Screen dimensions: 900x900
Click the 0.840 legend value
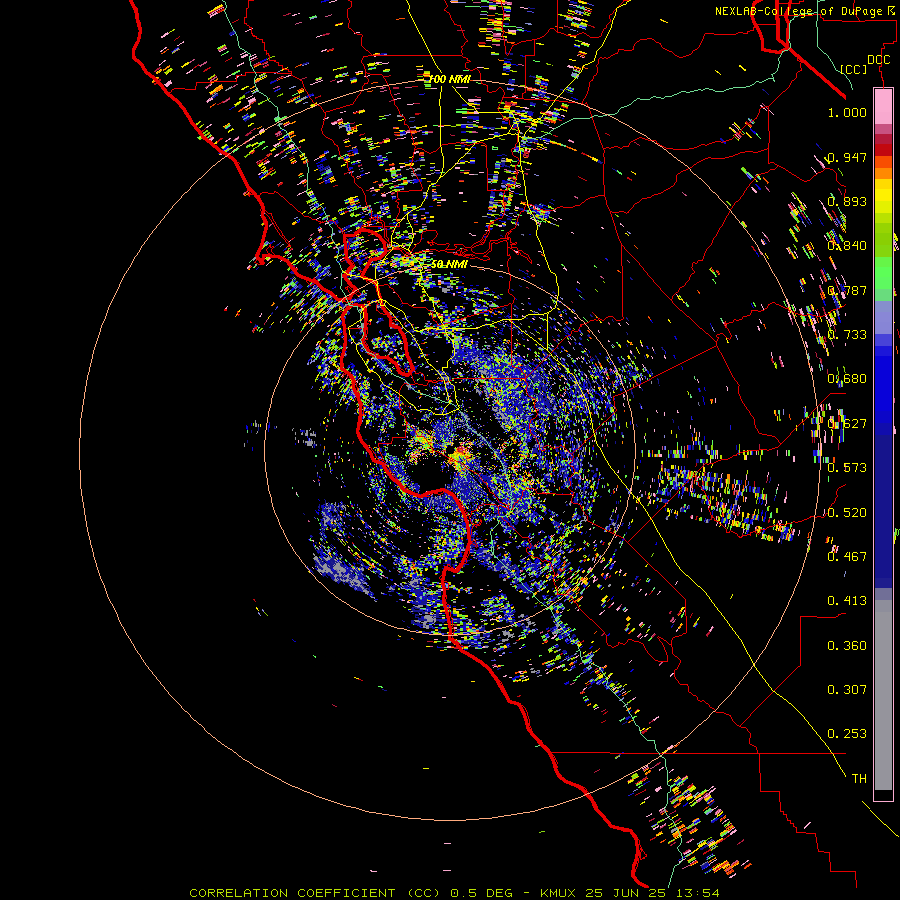pyautogui.click(x=847, y=246)
